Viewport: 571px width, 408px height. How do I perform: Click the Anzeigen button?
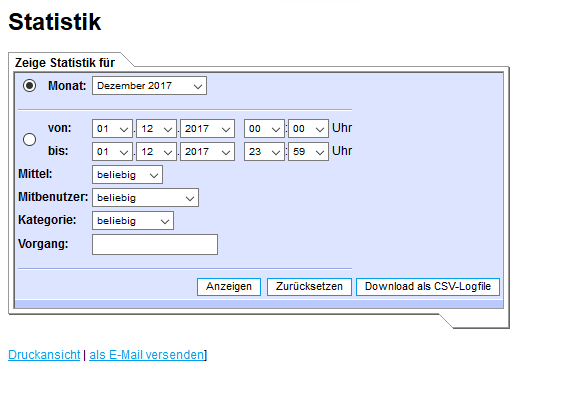229,287
